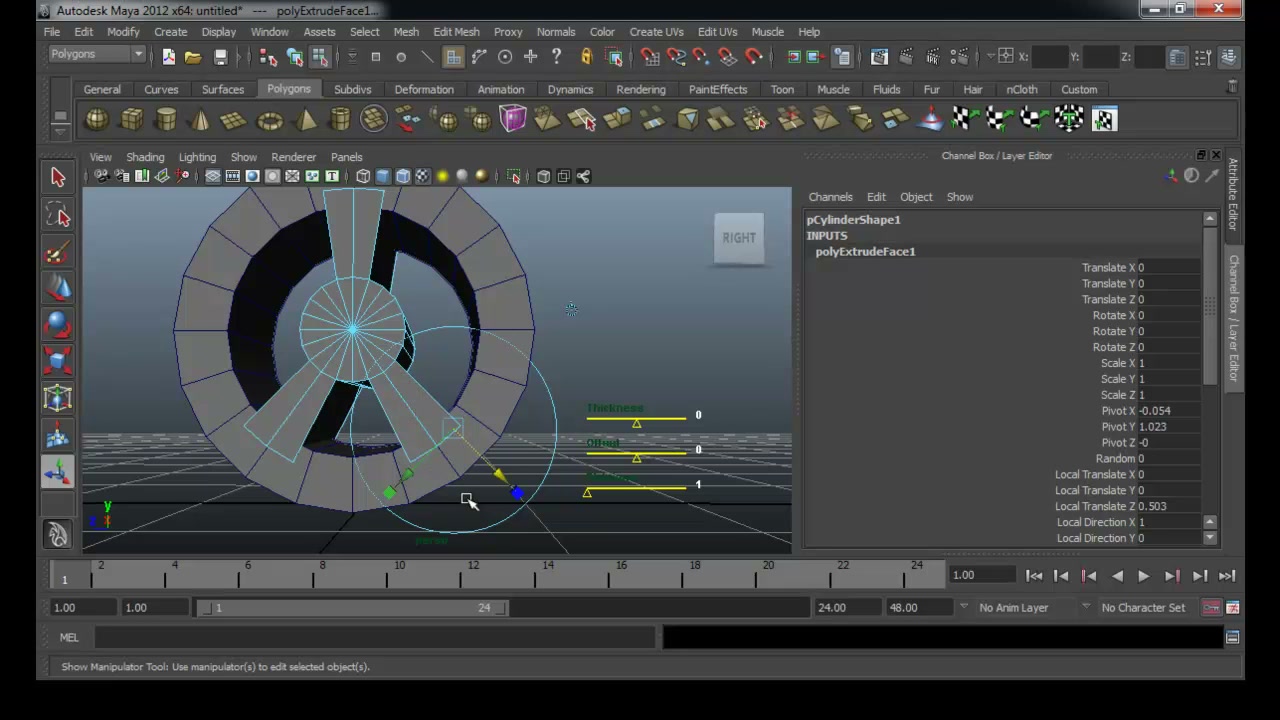Create a polygon plane from shelf
Image resolution: width=1280 pixels, height=720 pixels.
click(234, 120)
